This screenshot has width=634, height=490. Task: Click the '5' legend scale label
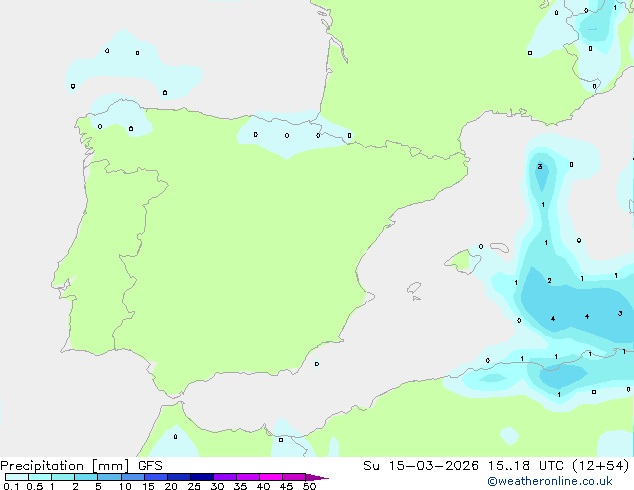(98, 486)
